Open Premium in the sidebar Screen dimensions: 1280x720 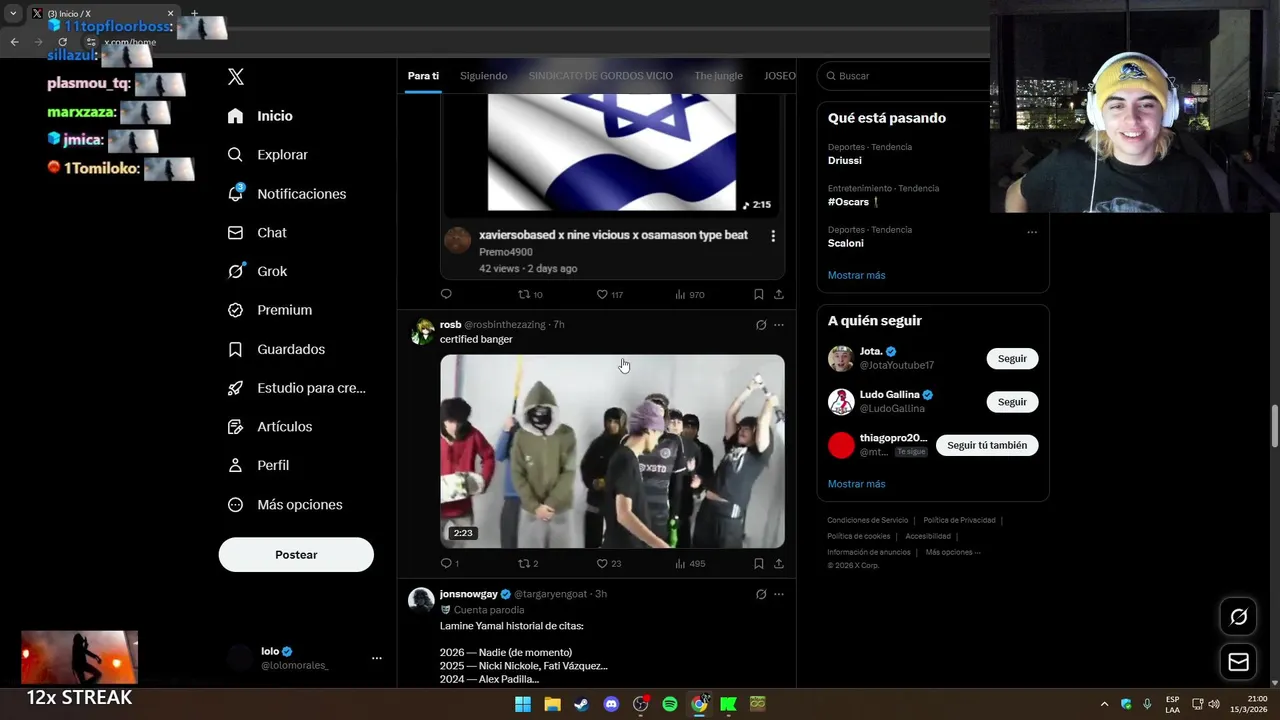269,310
